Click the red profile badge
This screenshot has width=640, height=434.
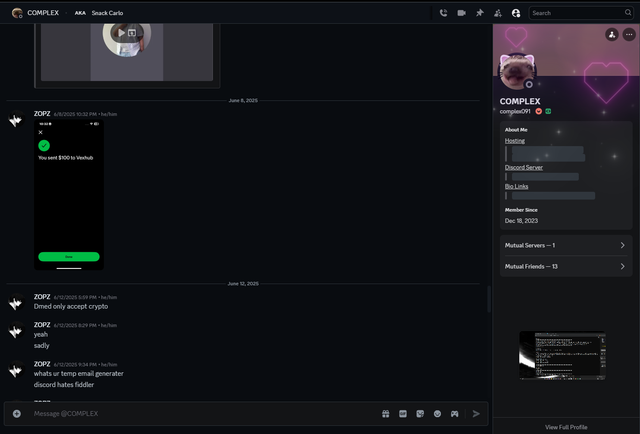pos(539,111)
